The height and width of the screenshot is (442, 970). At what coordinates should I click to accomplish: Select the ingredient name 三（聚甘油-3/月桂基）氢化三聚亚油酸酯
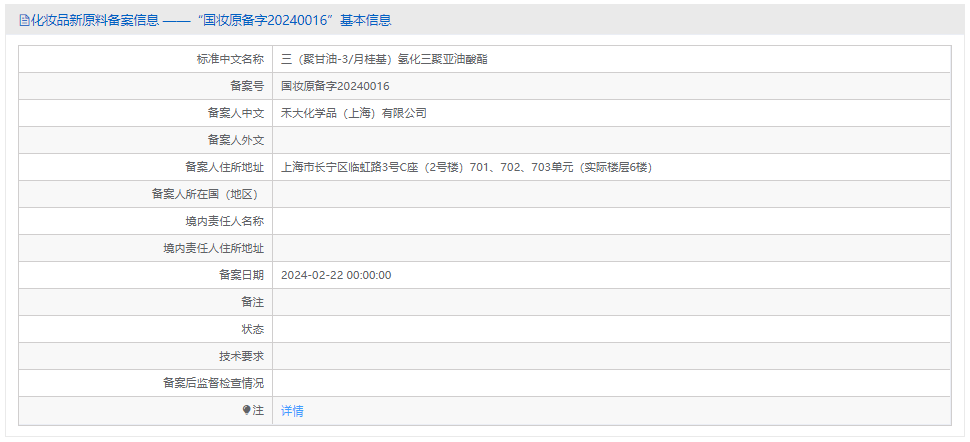click(x=384, y=59)
